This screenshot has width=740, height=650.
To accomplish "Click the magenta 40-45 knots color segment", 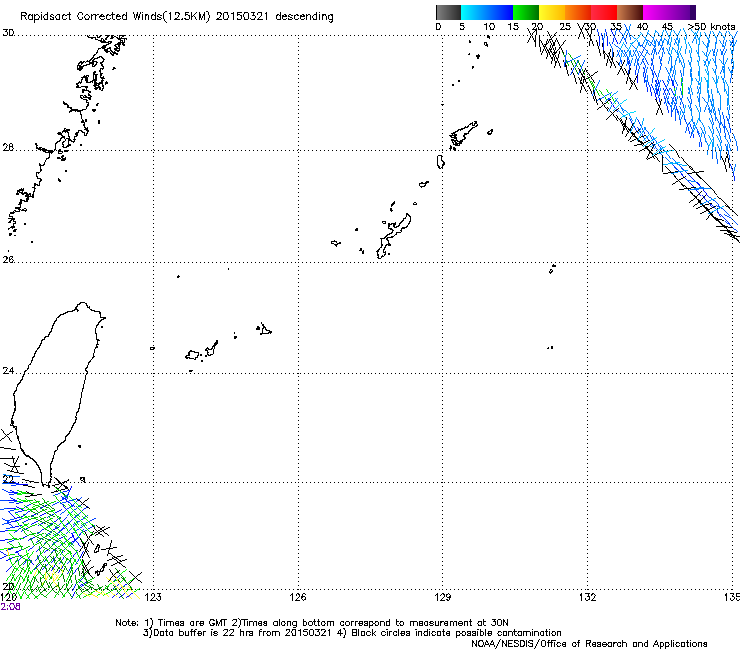I will pyautogui.click(x=656, y=12).
